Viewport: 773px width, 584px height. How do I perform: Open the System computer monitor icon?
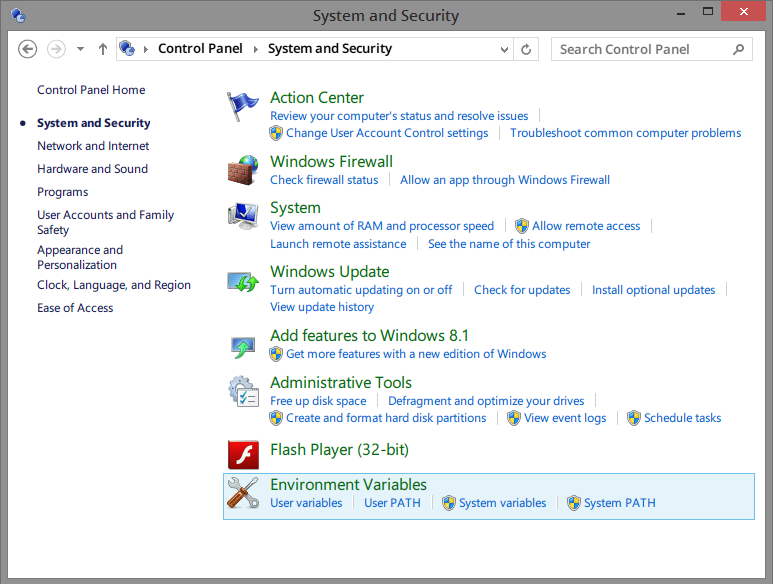[x=243, y=216]
